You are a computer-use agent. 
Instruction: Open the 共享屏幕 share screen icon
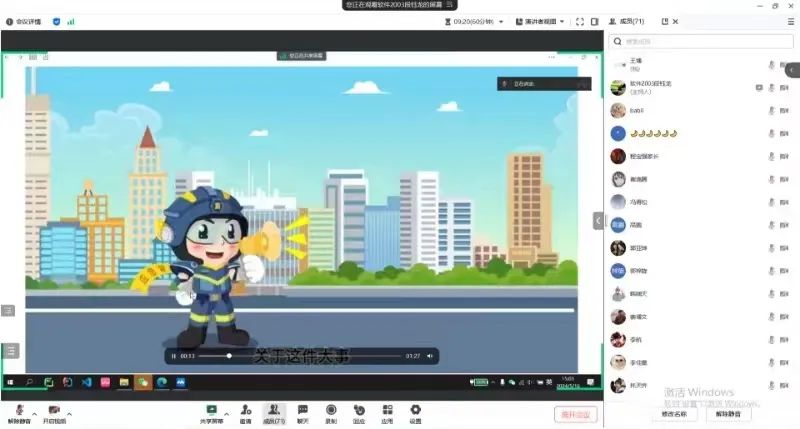(211, 411)
